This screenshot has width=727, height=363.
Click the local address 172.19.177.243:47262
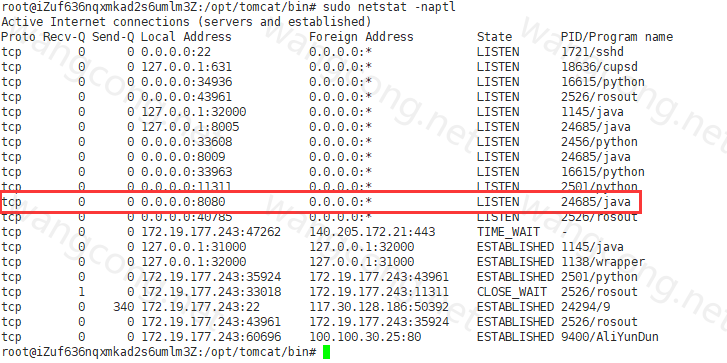pos(211,232)
